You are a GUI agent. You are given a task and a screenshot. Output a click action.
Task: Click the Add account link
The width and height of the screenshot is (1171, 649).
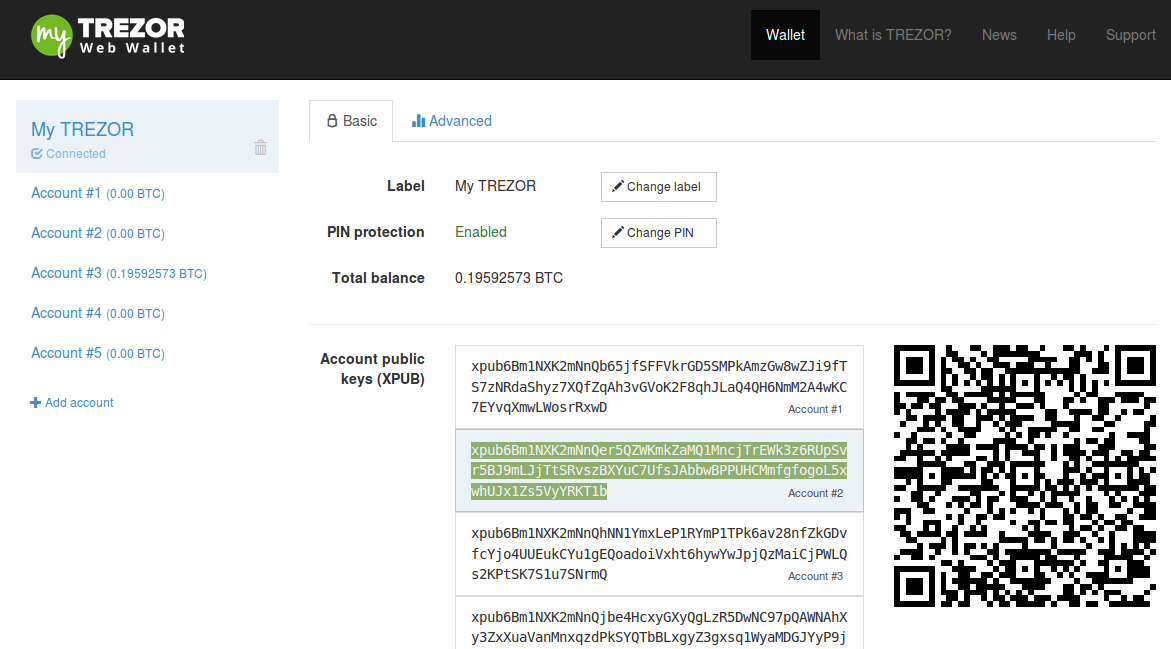tap(72, 403)
